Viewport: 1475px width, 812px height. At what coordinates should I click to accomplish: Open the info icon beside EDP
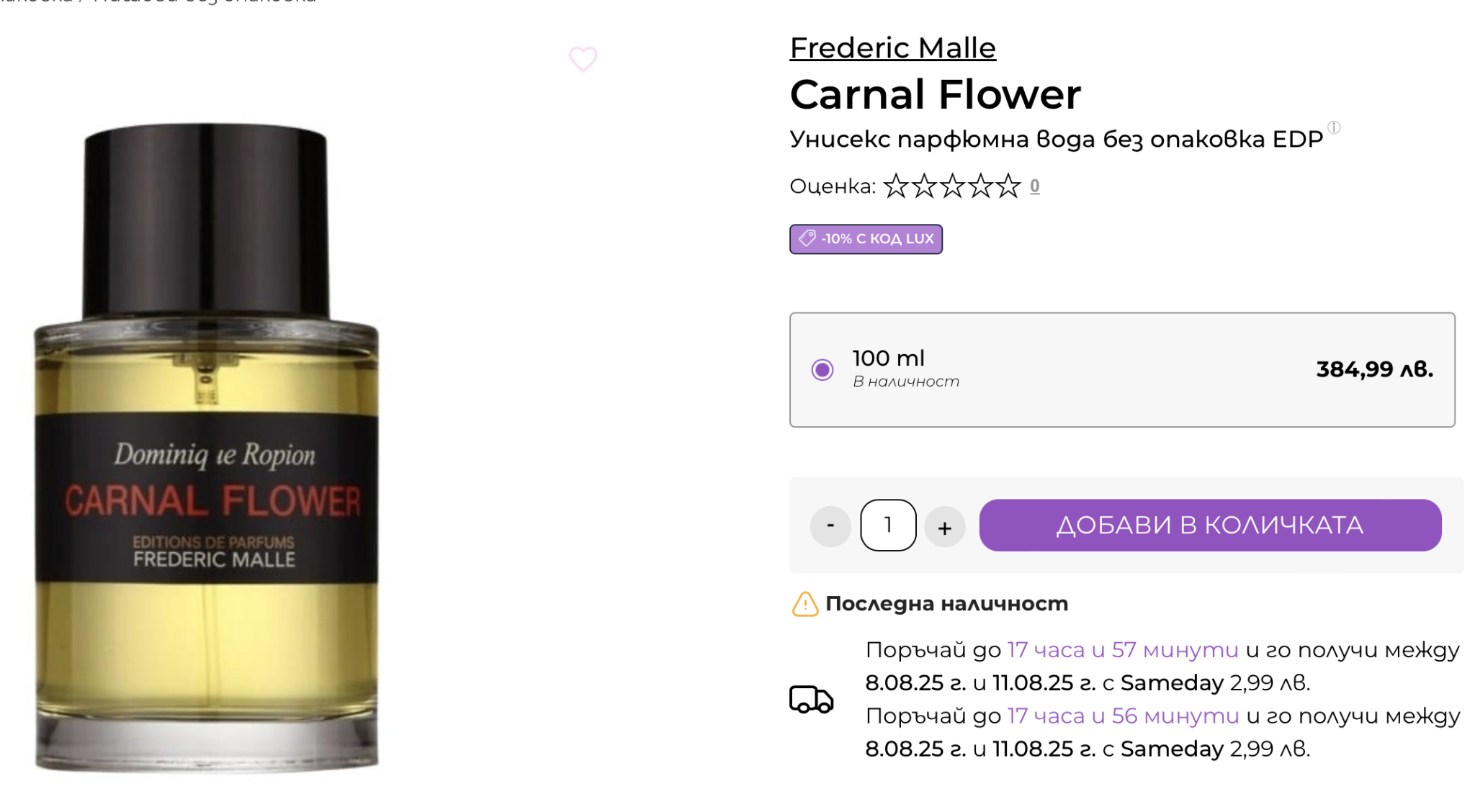click(x=1334, y=127)
